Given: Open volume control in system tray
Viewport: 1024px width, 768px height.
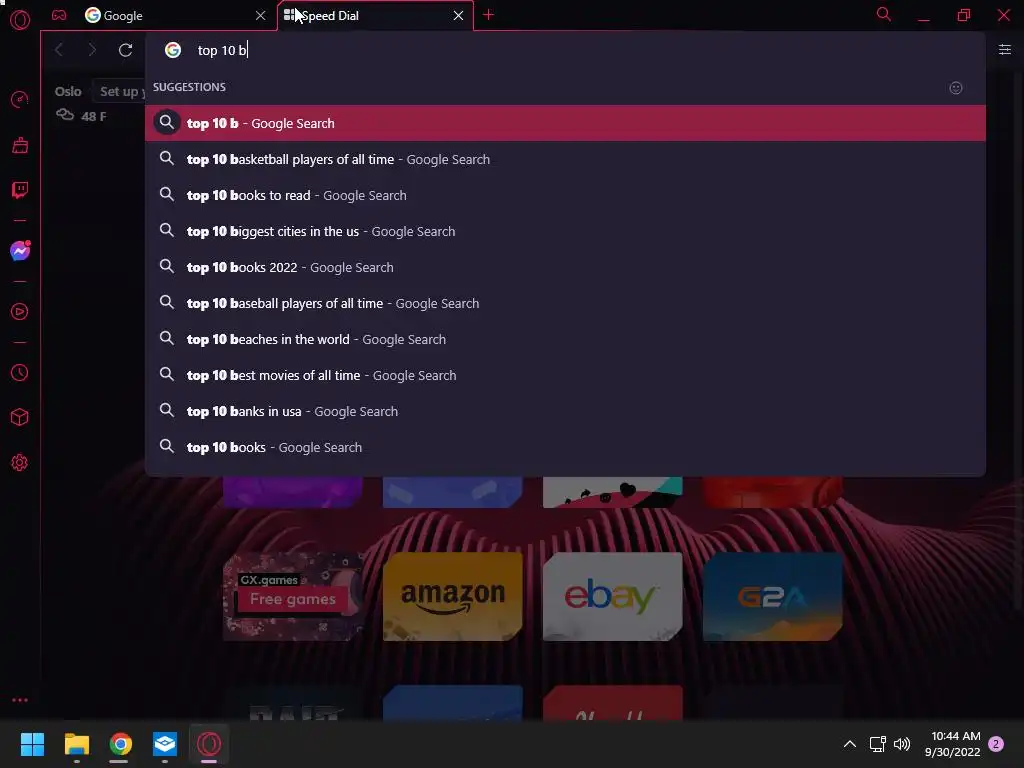Looking at the screenshot, I should click(x=902, y=744).
